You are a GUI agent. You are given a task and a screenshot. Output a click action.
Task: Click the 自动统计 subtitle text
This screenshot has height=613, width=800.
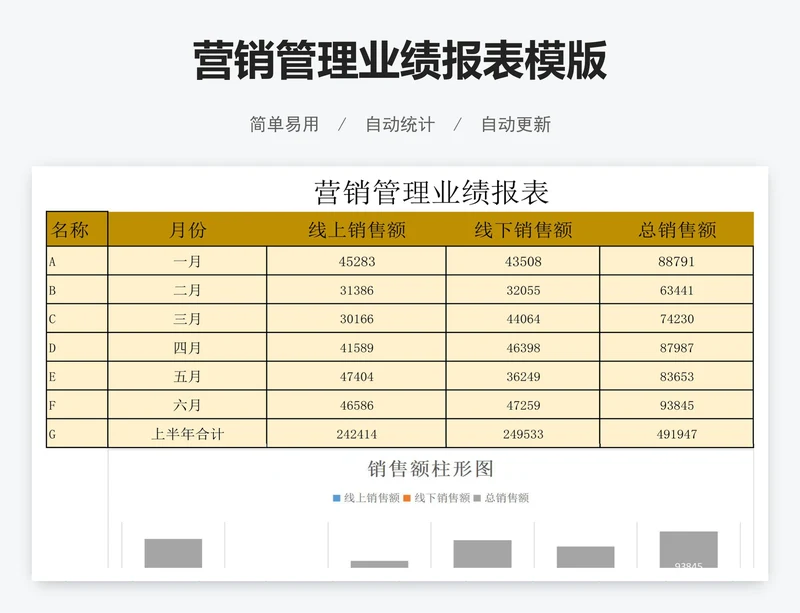point(400,124)
